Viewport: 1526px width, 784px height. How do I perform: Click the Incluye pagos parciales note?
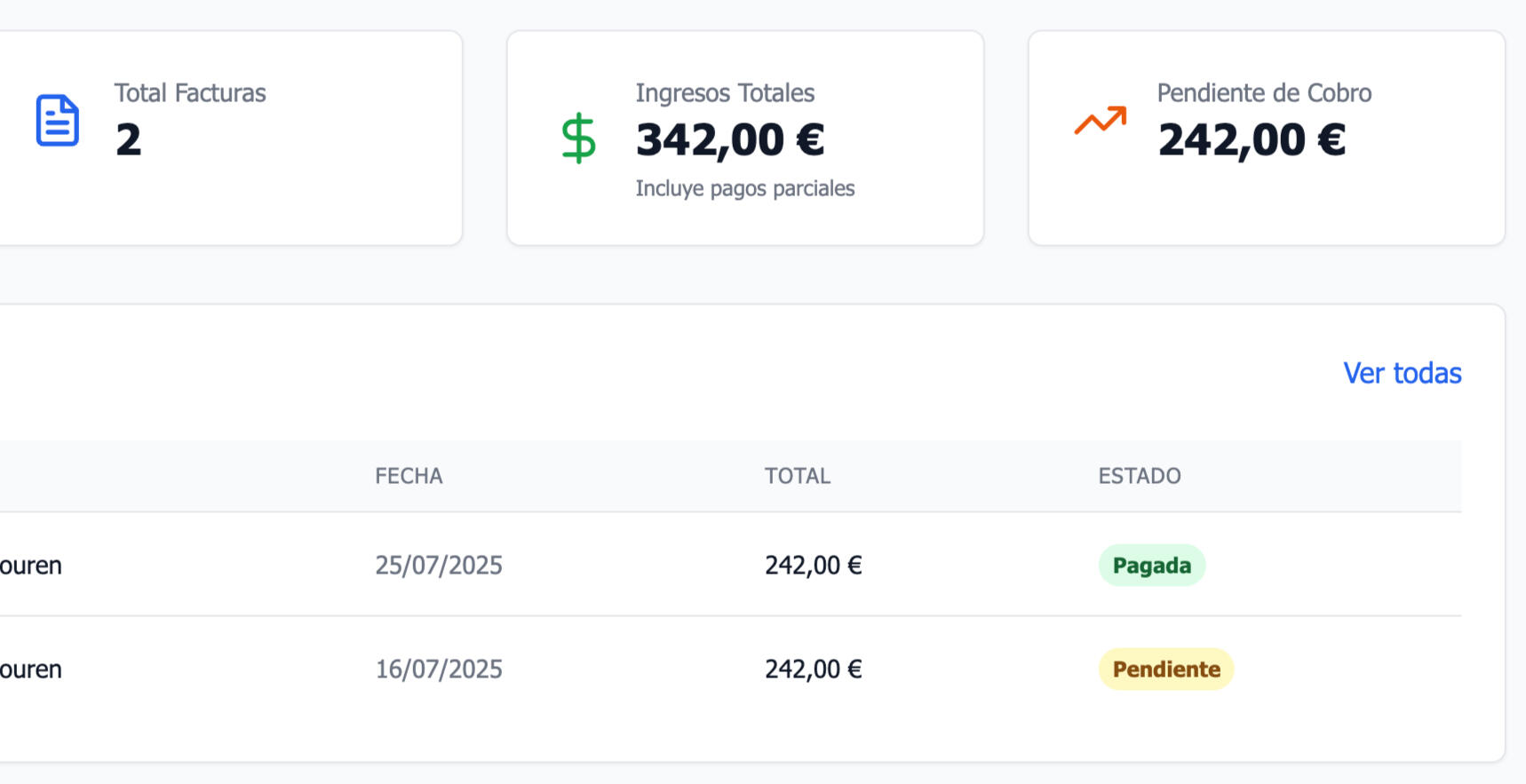pos(744,188)
